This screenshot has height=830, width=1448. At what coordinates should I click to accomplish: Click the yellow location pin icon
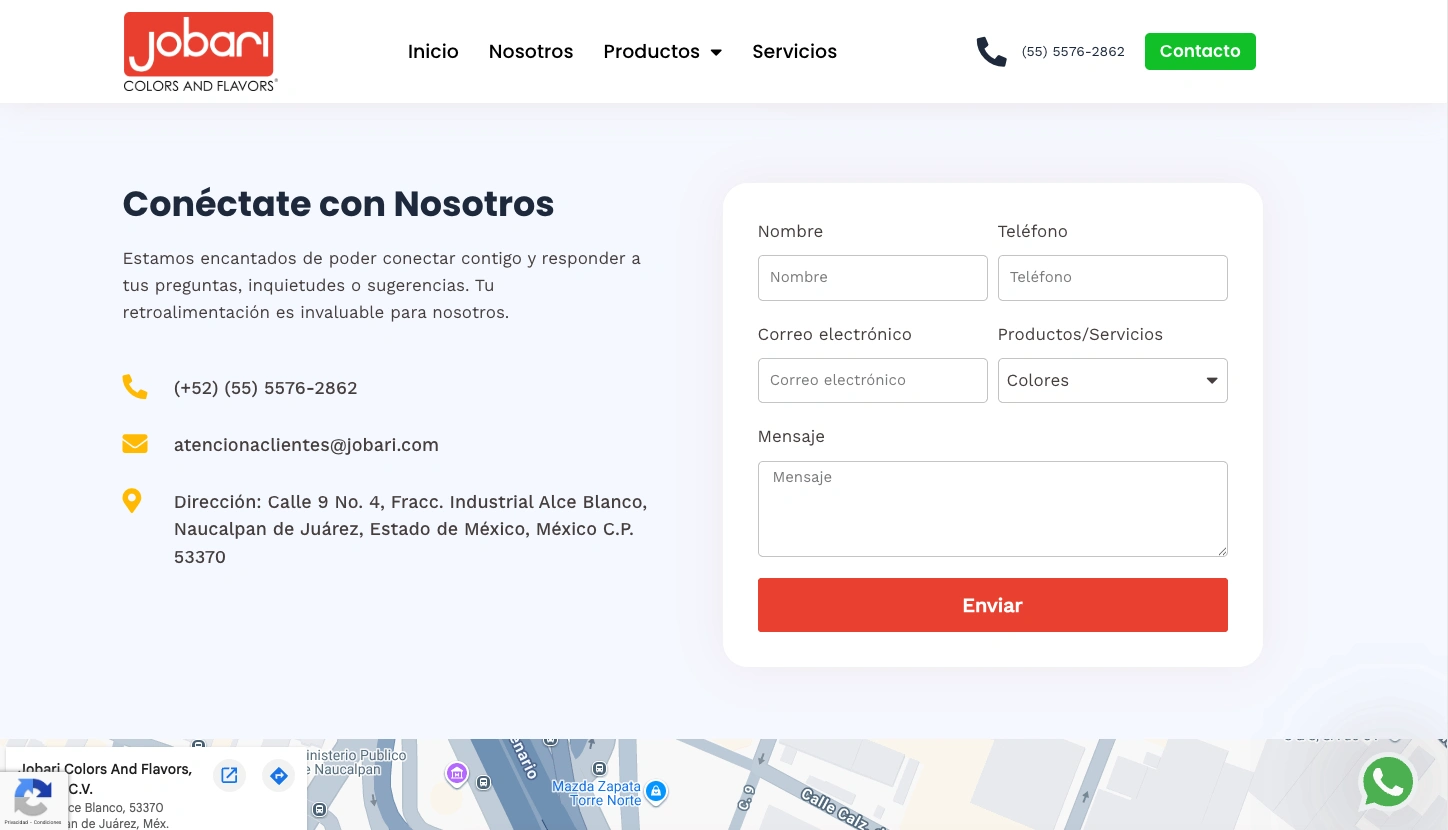(132, 501)
